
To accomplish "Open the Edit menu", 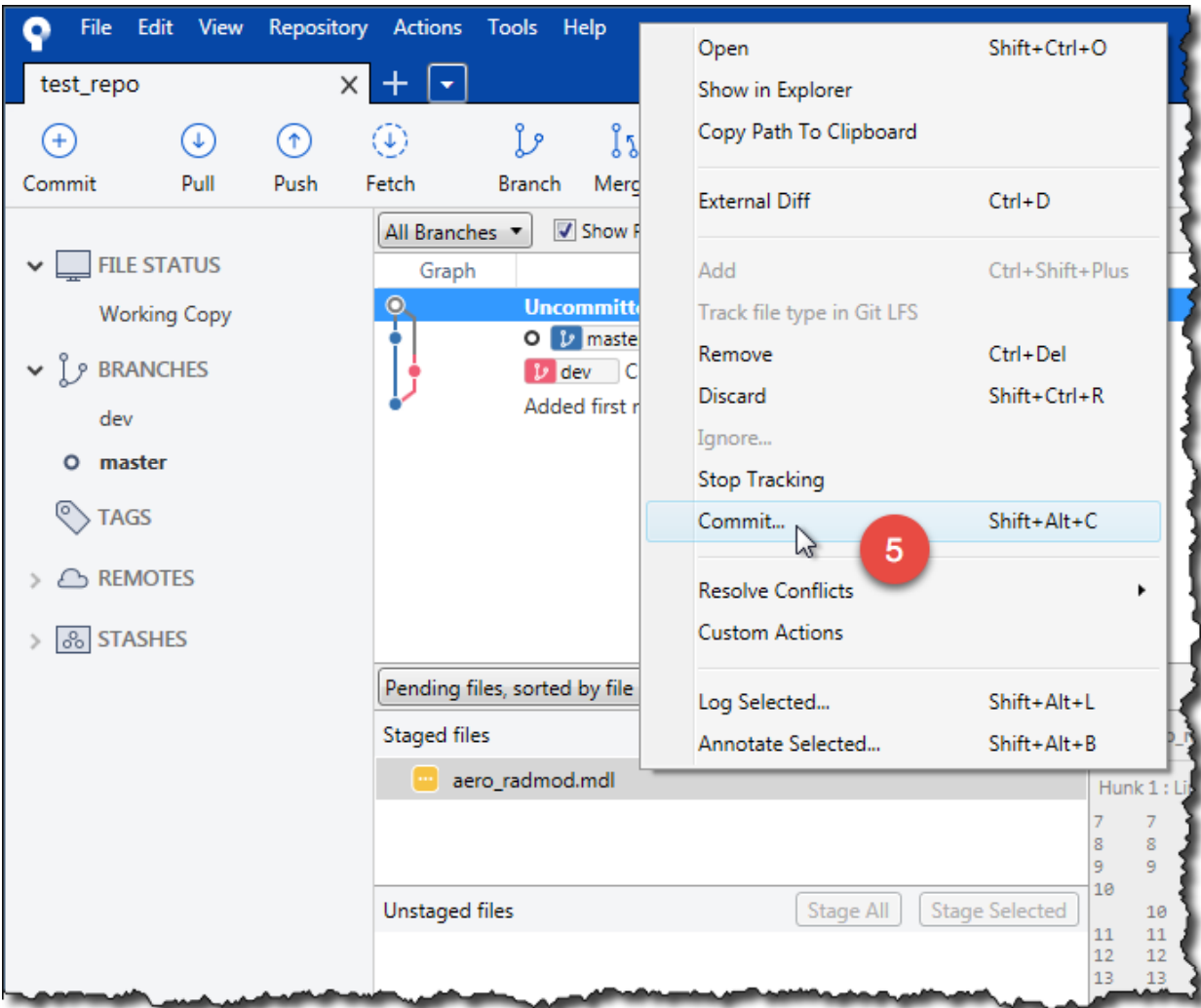I will (155, 27).
